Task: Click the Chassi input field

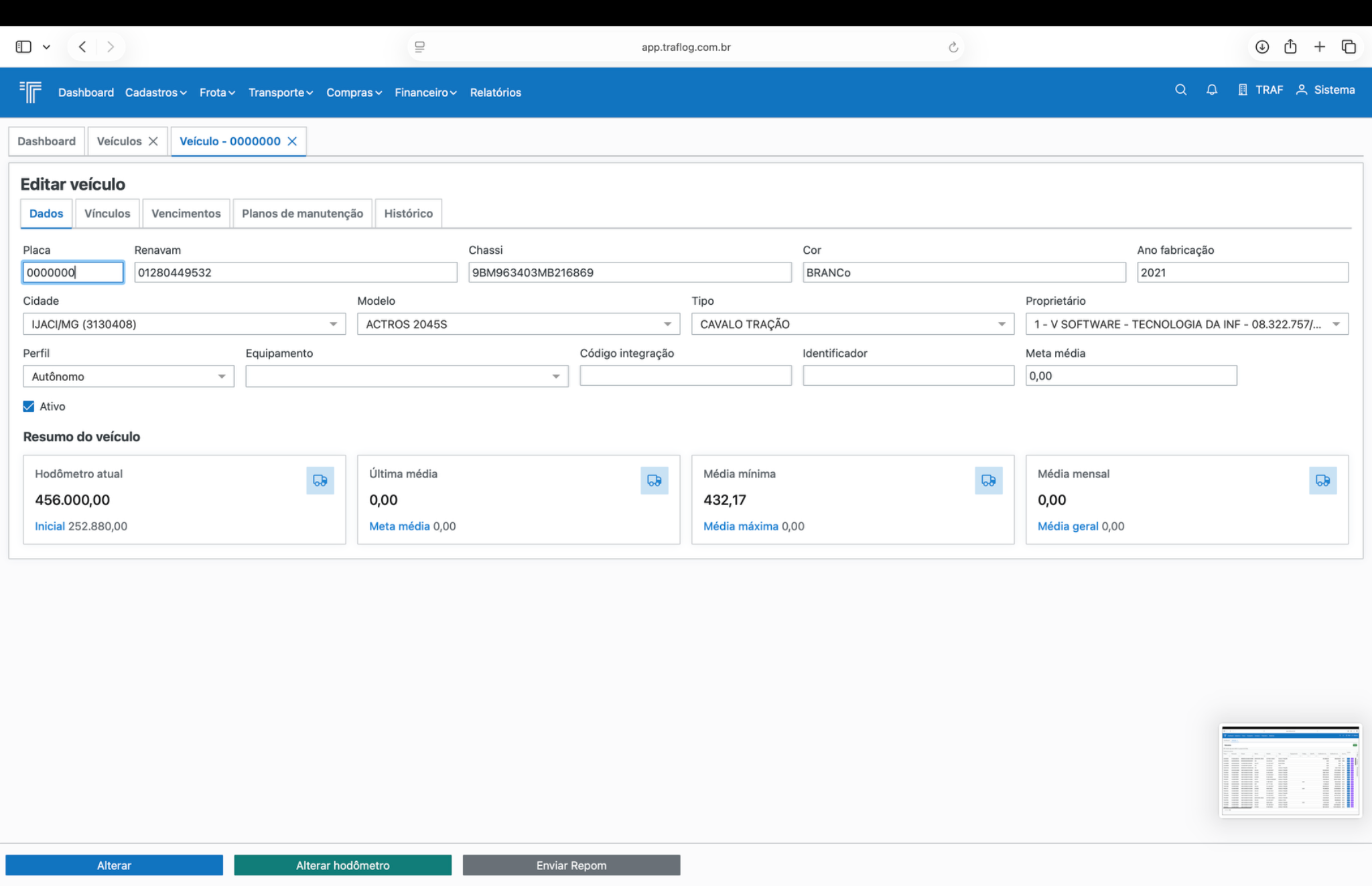Action: pyautogui.click(x=629, y=273)
